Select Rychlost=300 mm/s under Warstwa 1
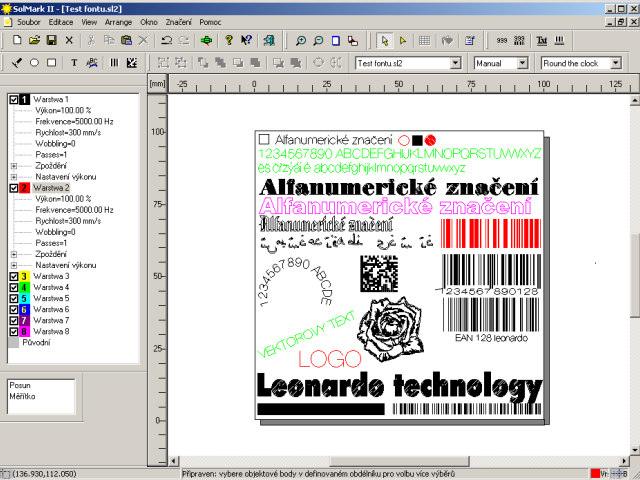 click(x=68, y=133)
